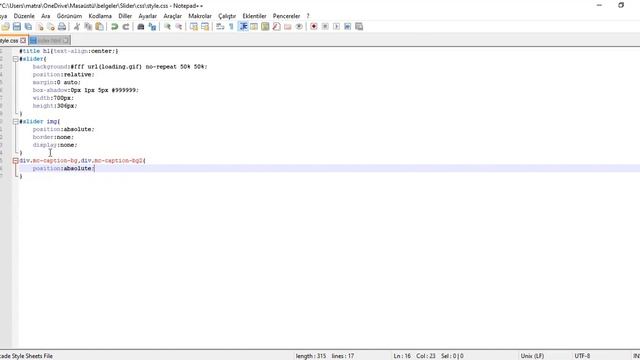
Task: Toggle the Document Map panel icon
Action: (265, 27)
